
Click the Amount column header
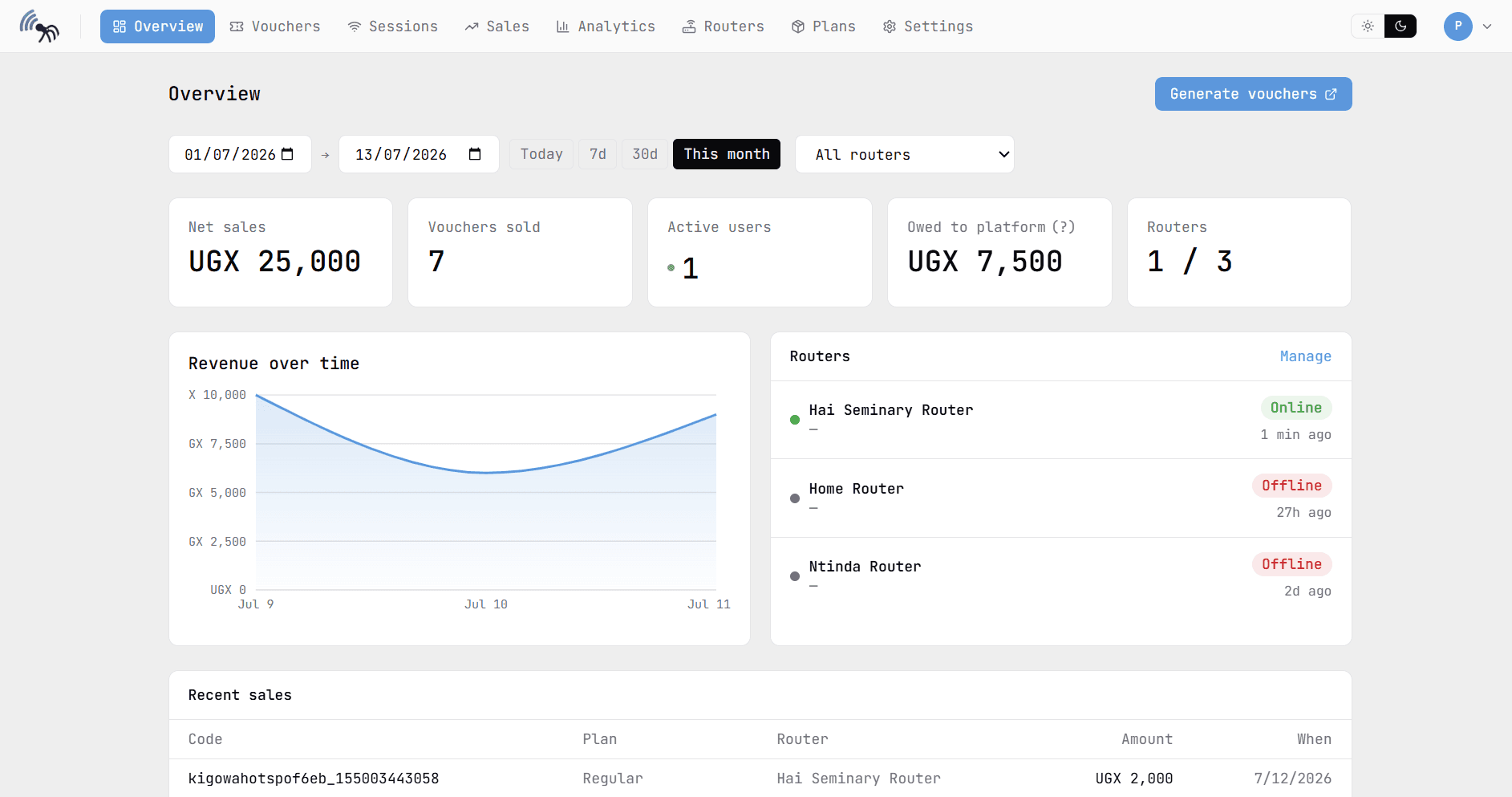pyautogui.click(x=1147, y=739)
